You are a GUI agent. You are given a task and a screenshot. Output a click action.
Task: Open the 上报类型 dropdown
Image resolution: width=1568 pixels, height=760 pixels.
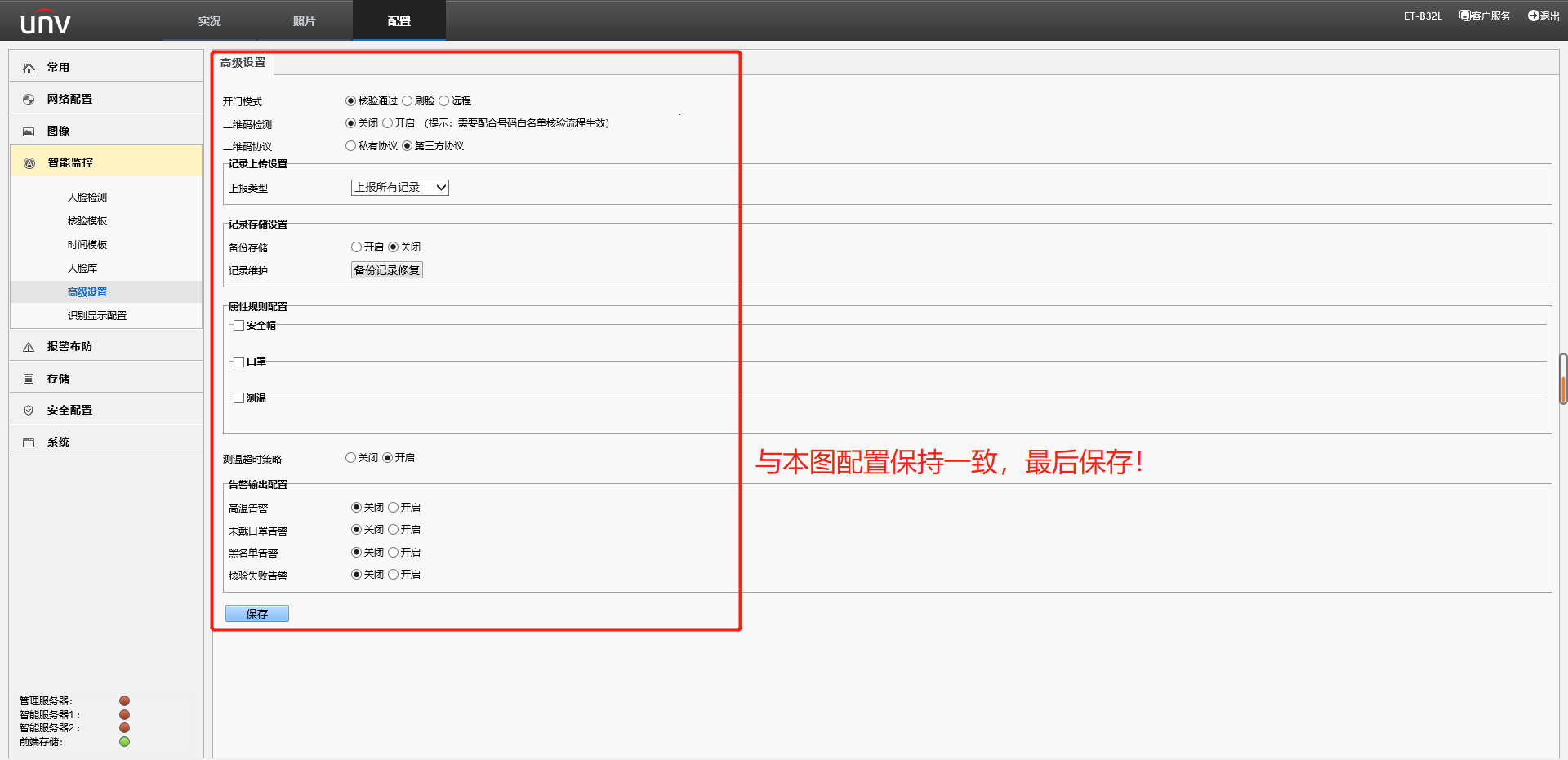click(400, 188)
